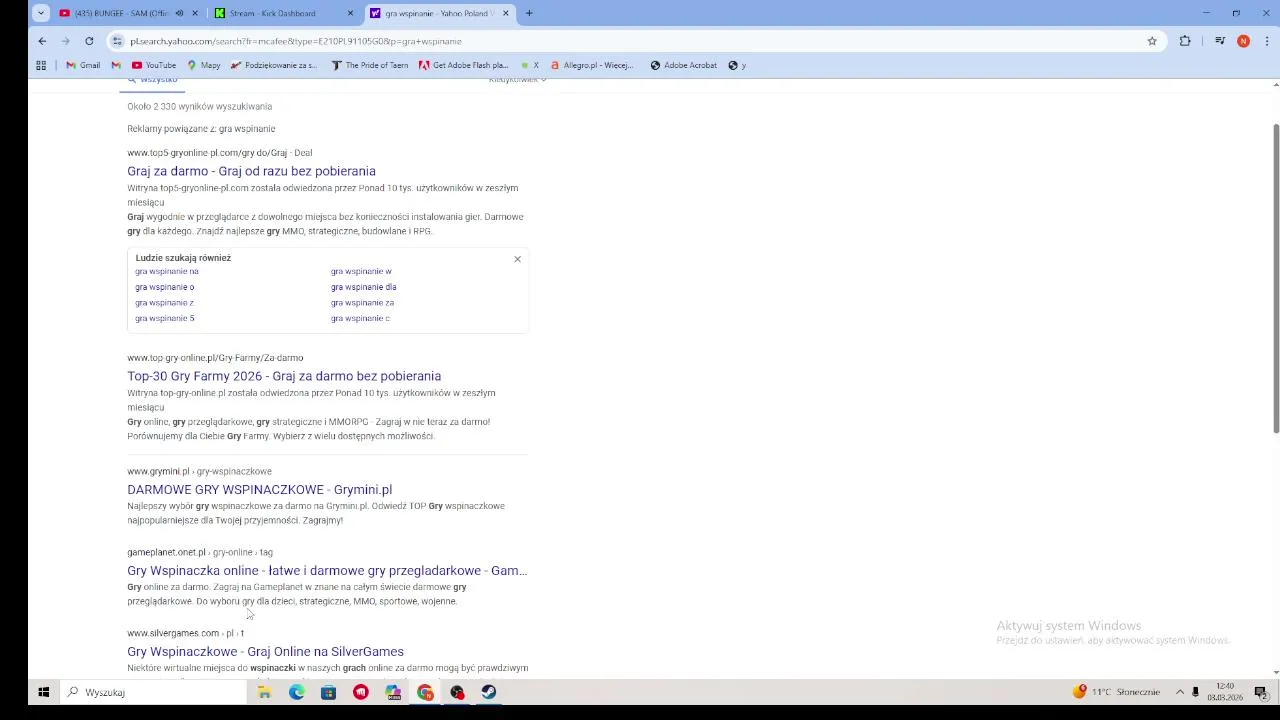Search suggestion gra wspinanie z
The image size is (1280, 720).
pyautogui.click(x=165, y=302)
